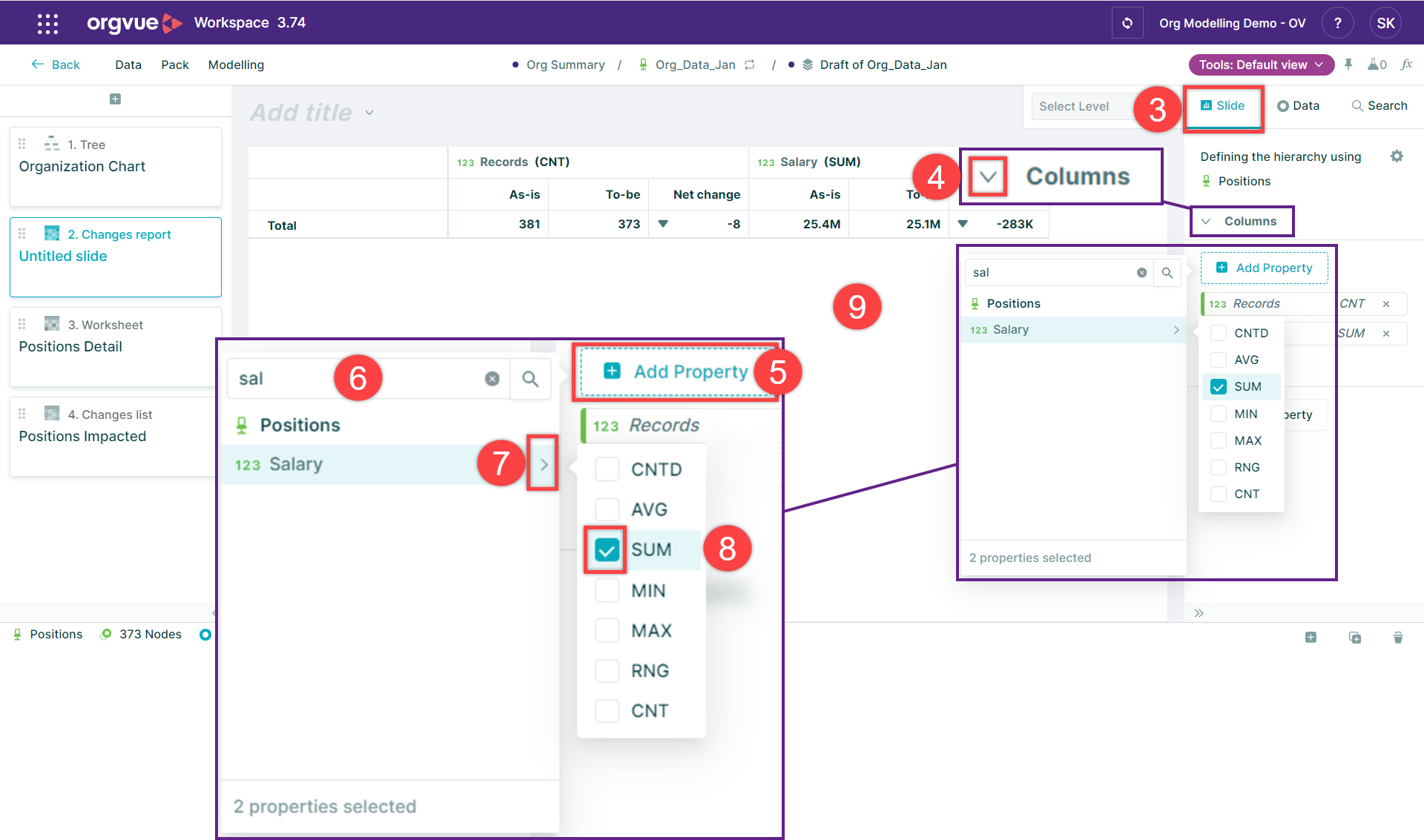Tick the AVG checkbox in the small right panel list
Screen dimensions: 1424x840
point(1218,360)
